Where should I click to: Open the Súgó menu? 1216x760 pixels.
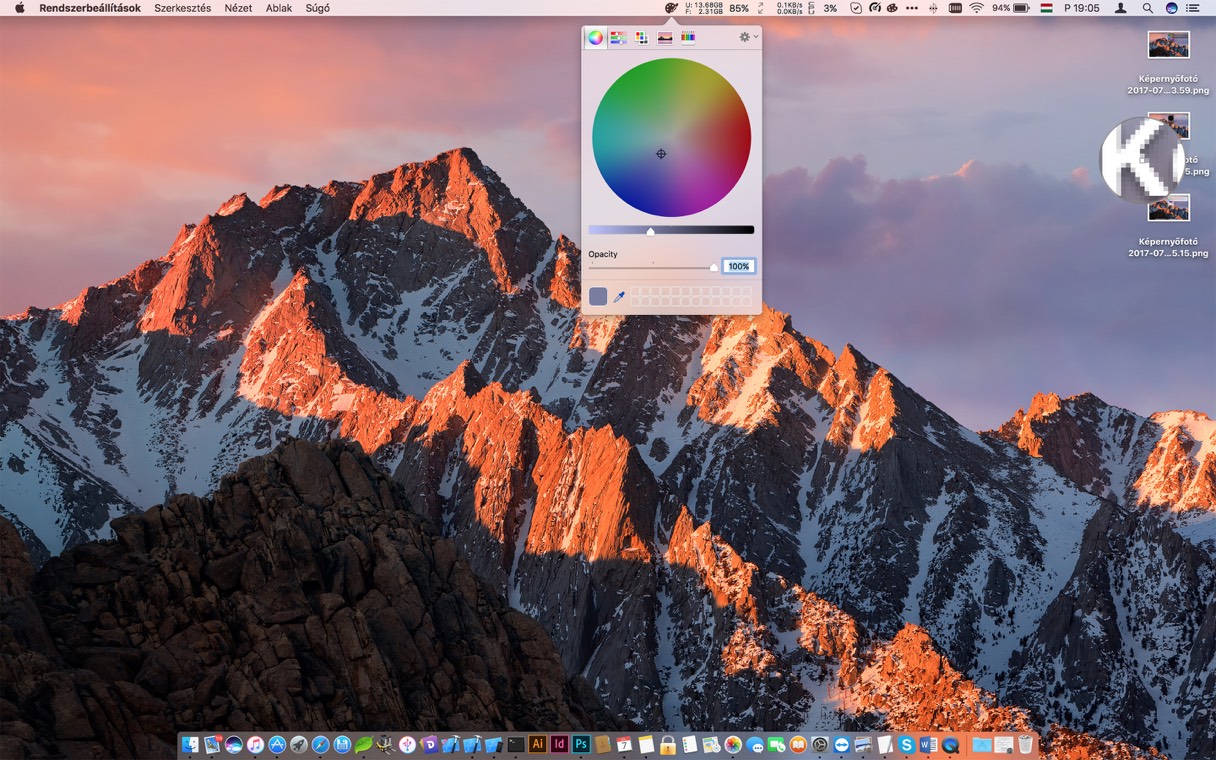click(x=317, y=8)
